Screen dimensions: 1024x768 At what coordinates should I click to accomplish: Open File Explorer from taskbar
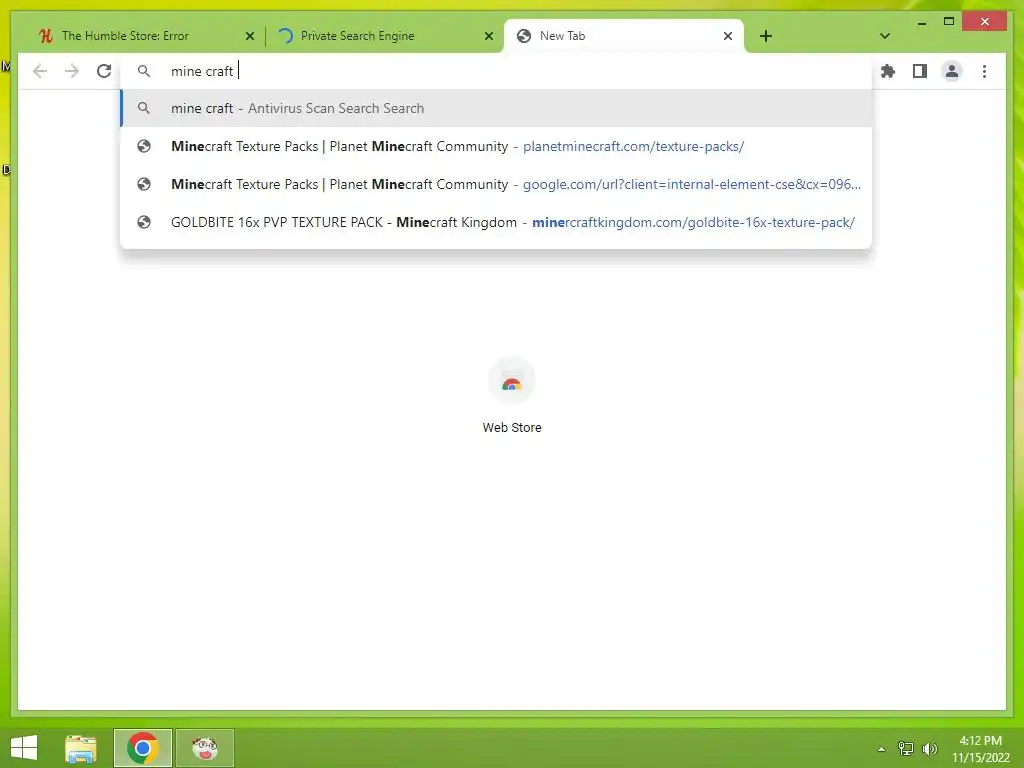coord(81,748)
